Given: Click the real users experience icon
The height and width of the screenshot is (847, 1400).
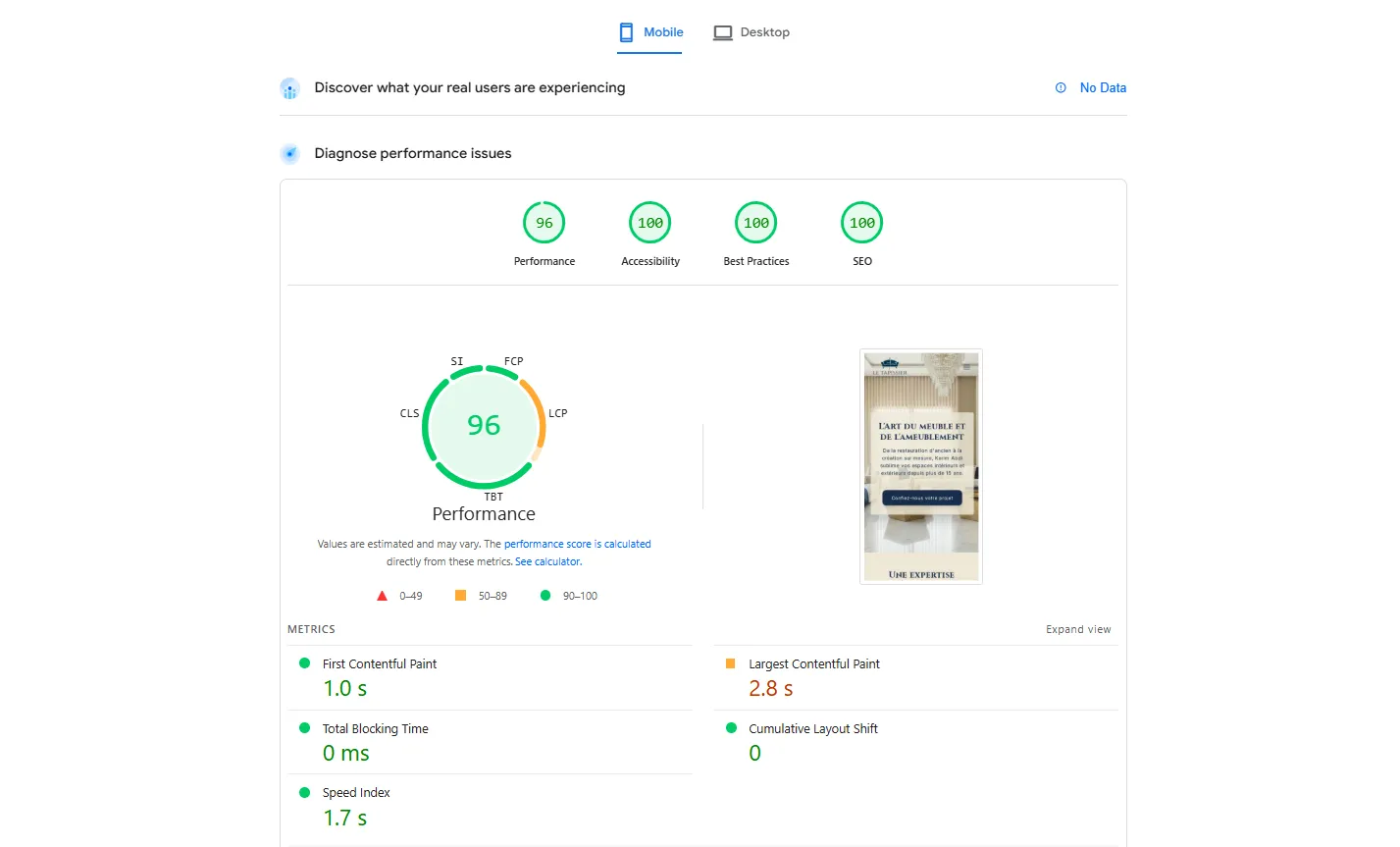Looking at the screenshot, I should click(289, 87).
